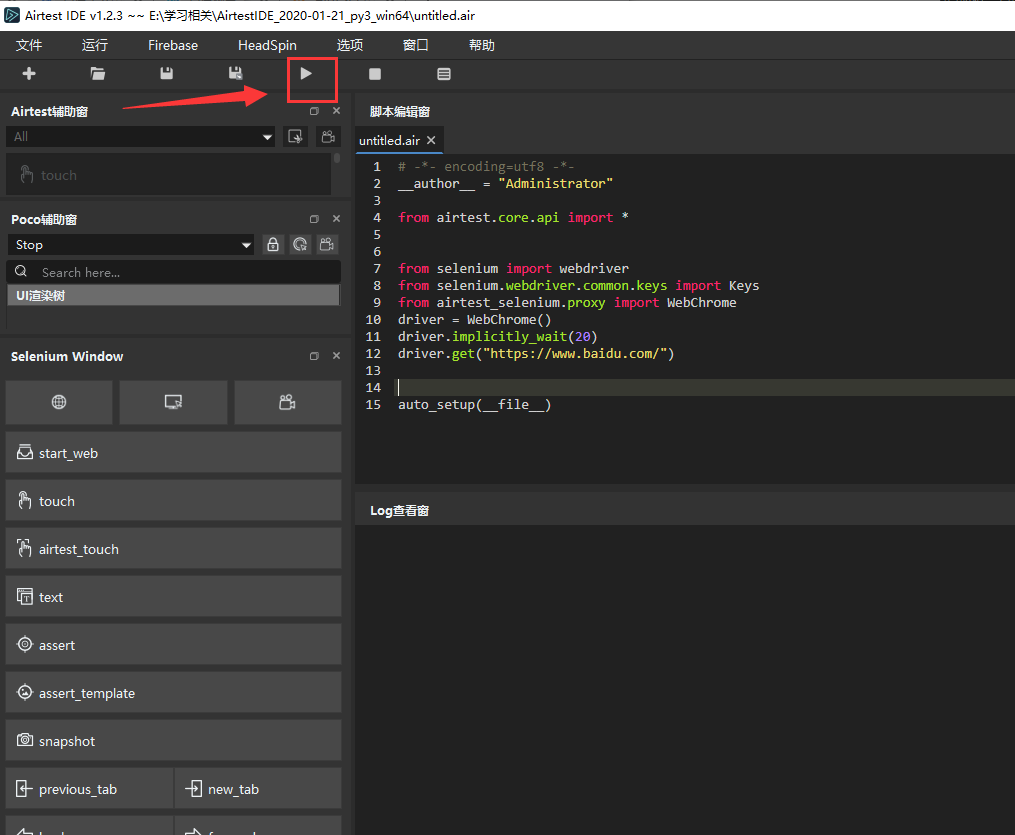Screen dimensions: 1015x835
Task: Click the new_tab button
Action: click(258, 788)
